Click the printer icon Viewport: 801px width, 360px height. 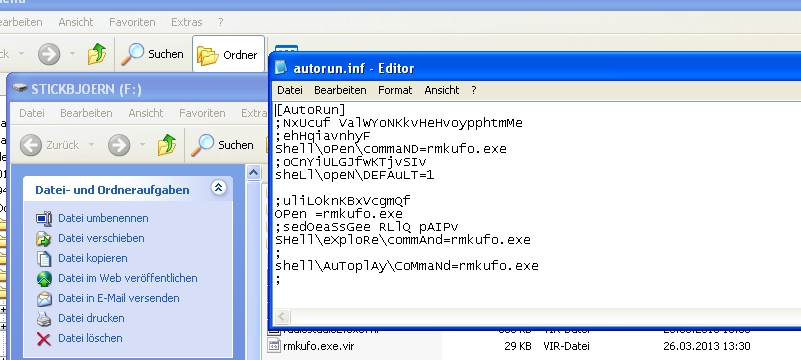click(44, 319)
